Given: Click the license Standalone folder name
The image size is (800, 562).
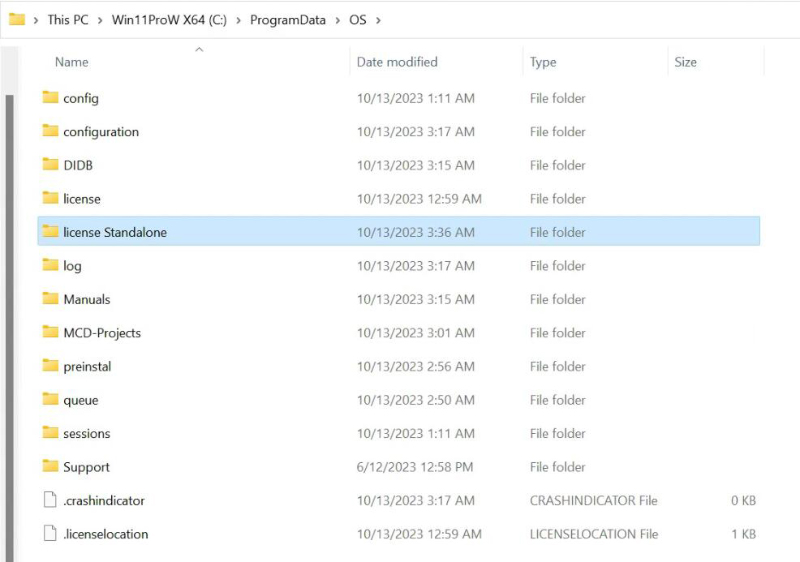Looking at the screenshot, I should pyautogui.click(x=115, y=233).
